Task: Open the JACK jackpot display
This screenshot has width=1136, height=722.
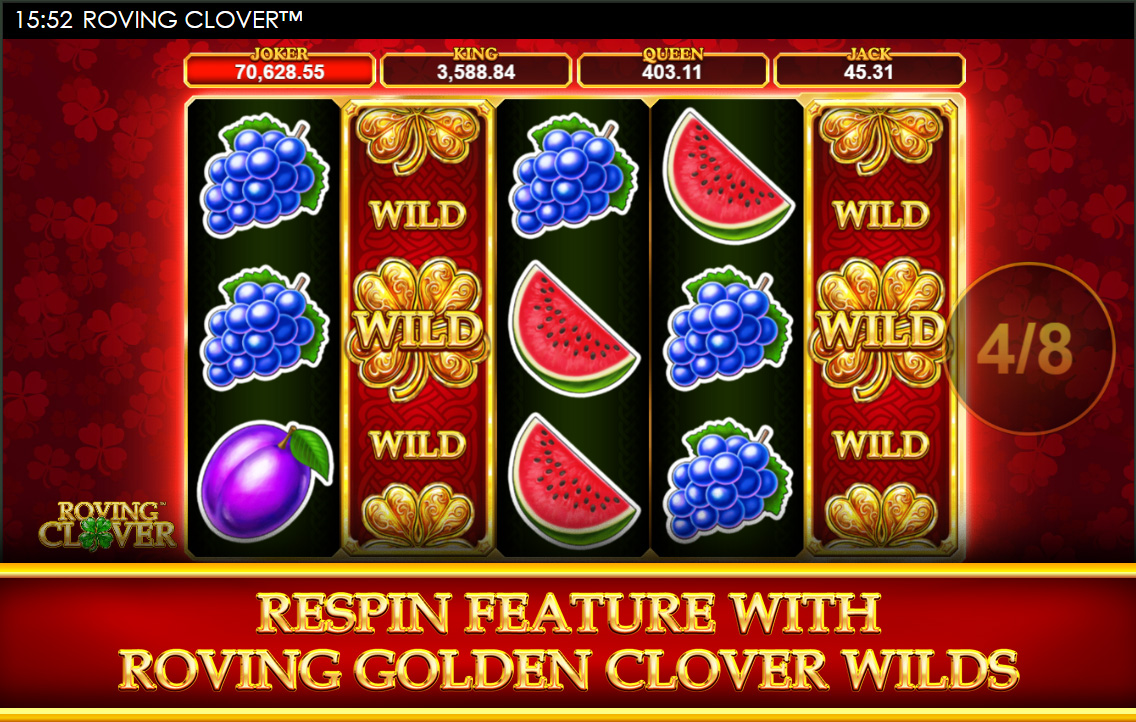Action: pyautogui.click(x=869, y=67)
